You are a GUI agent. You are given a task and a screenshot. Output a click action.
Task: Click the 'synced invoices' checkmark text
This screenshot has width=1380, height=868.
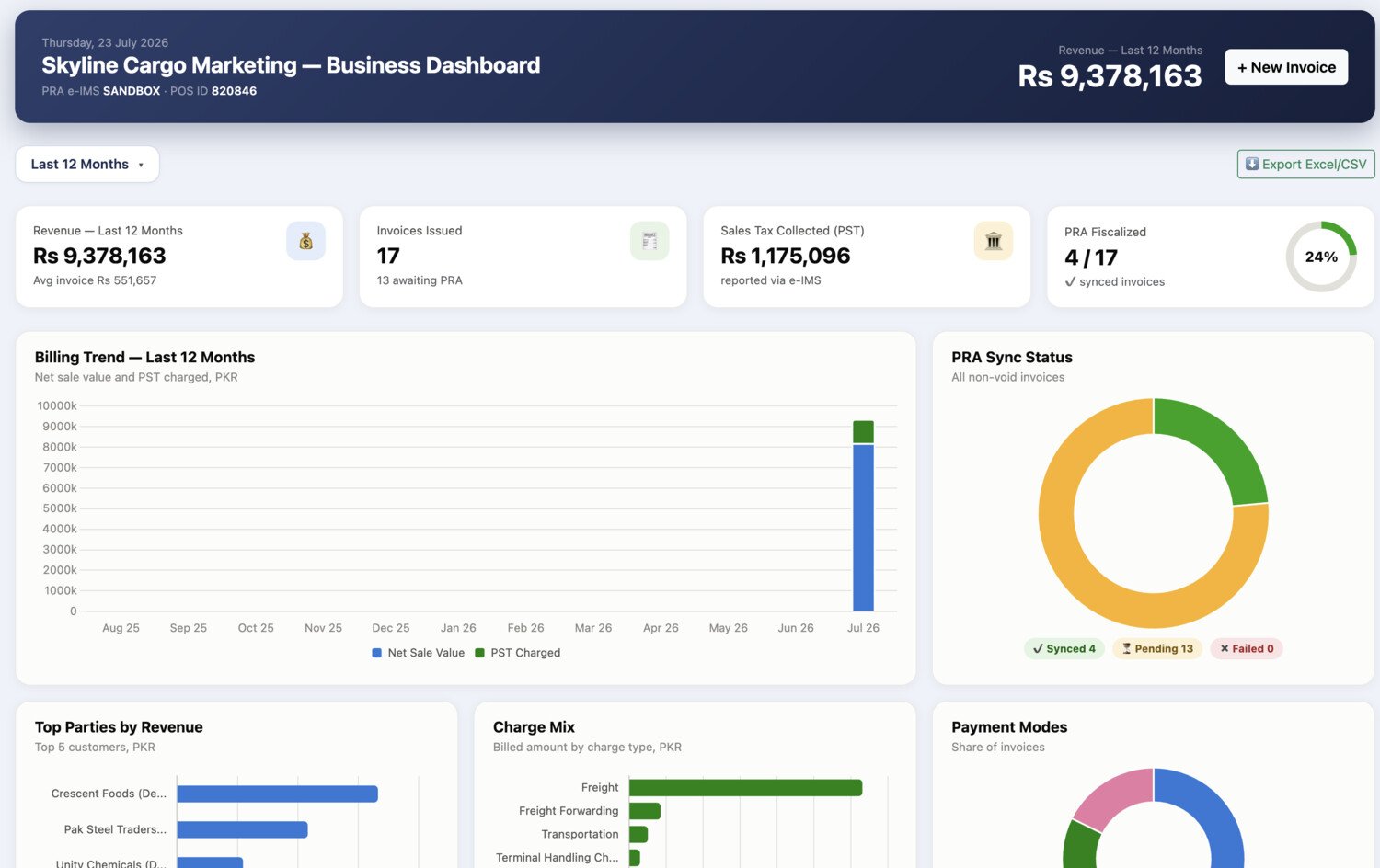tap(1114, 282)
